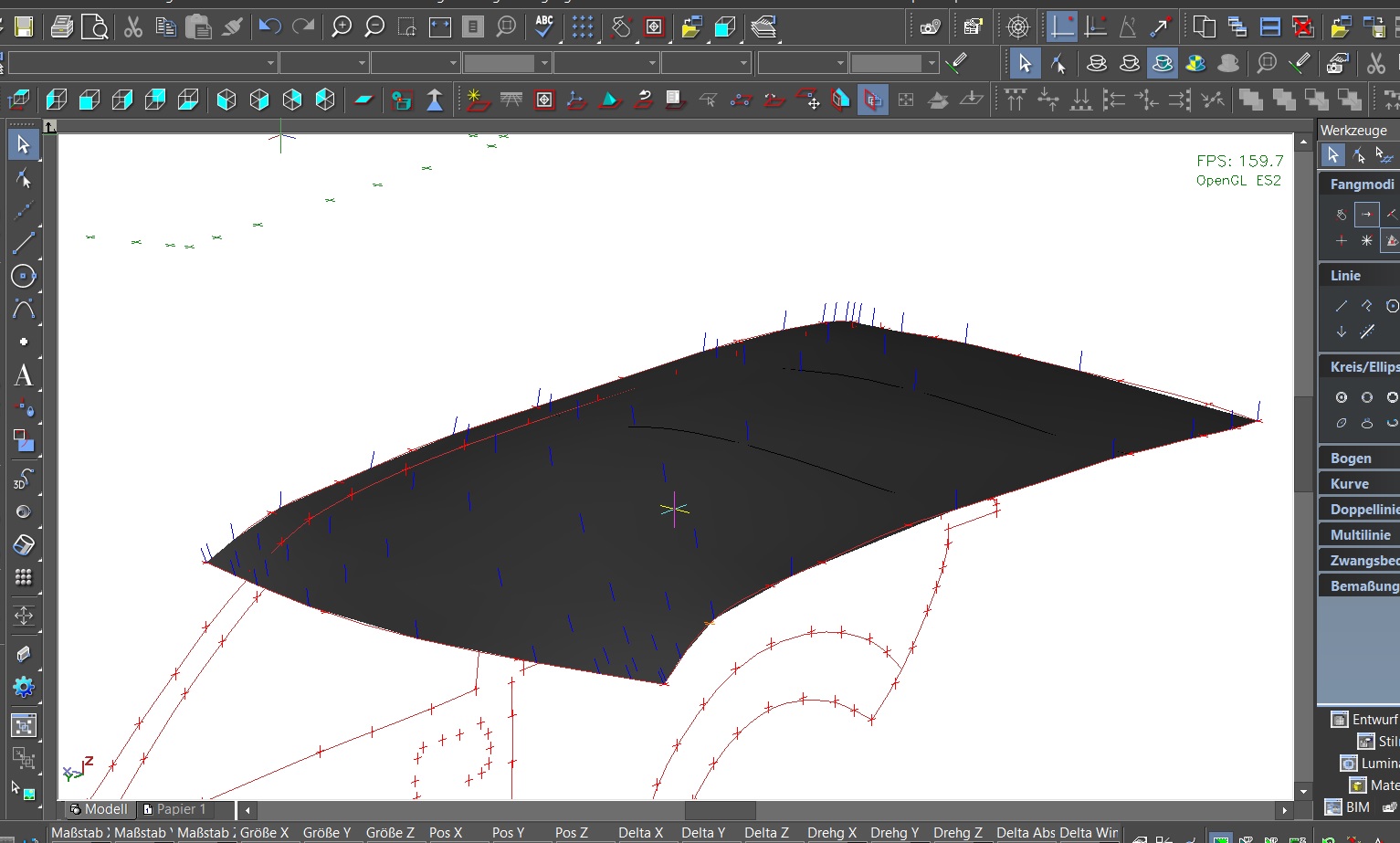Click the camera location icon
Viewport: 1400px width, 843px height.
point(930,27)
